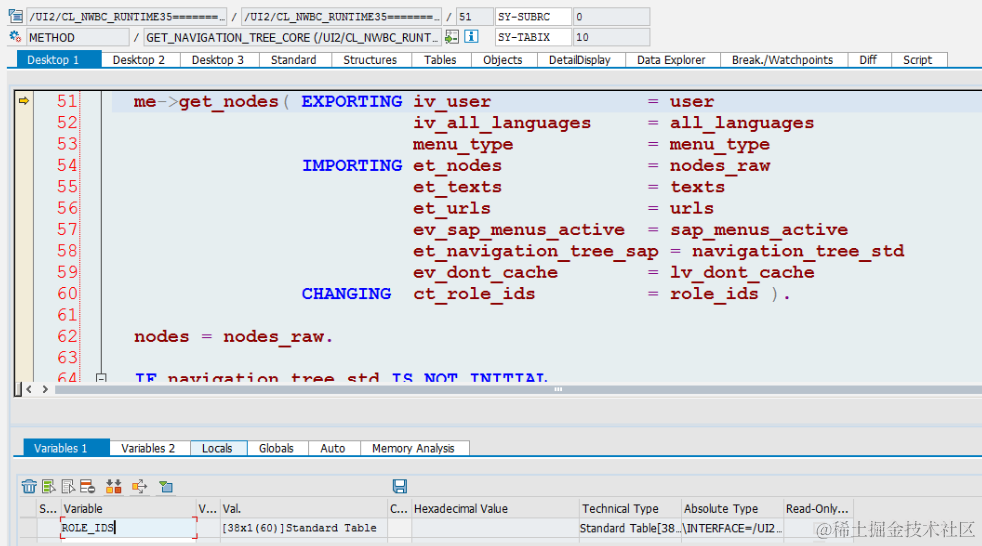Click the program display icon beside class name field

pyautogui.click(x=16, y=16)
